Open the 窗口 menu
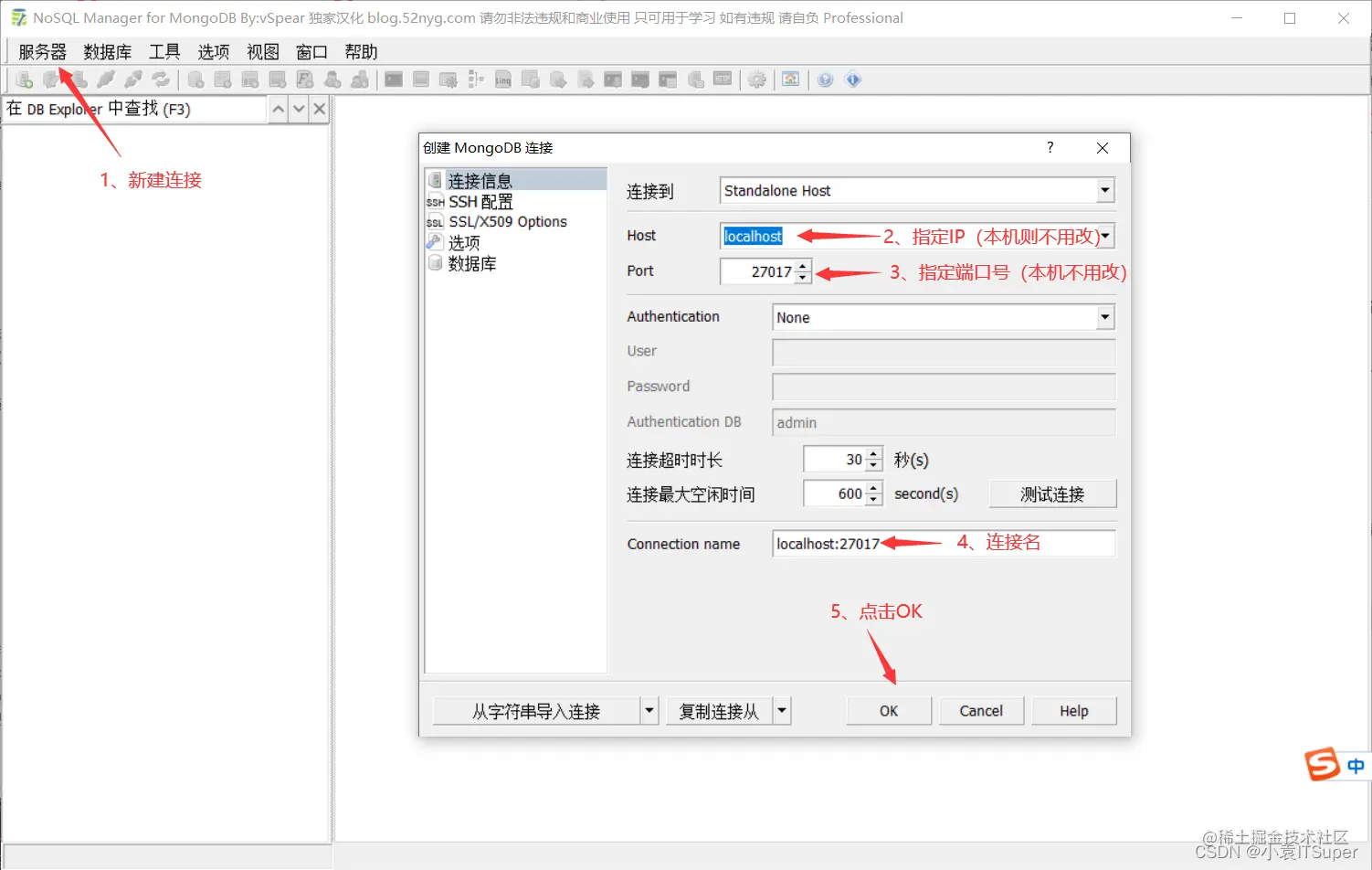The height and width of the screenshot is (870, 1372). pyautogui.click(x=311, y=52)
